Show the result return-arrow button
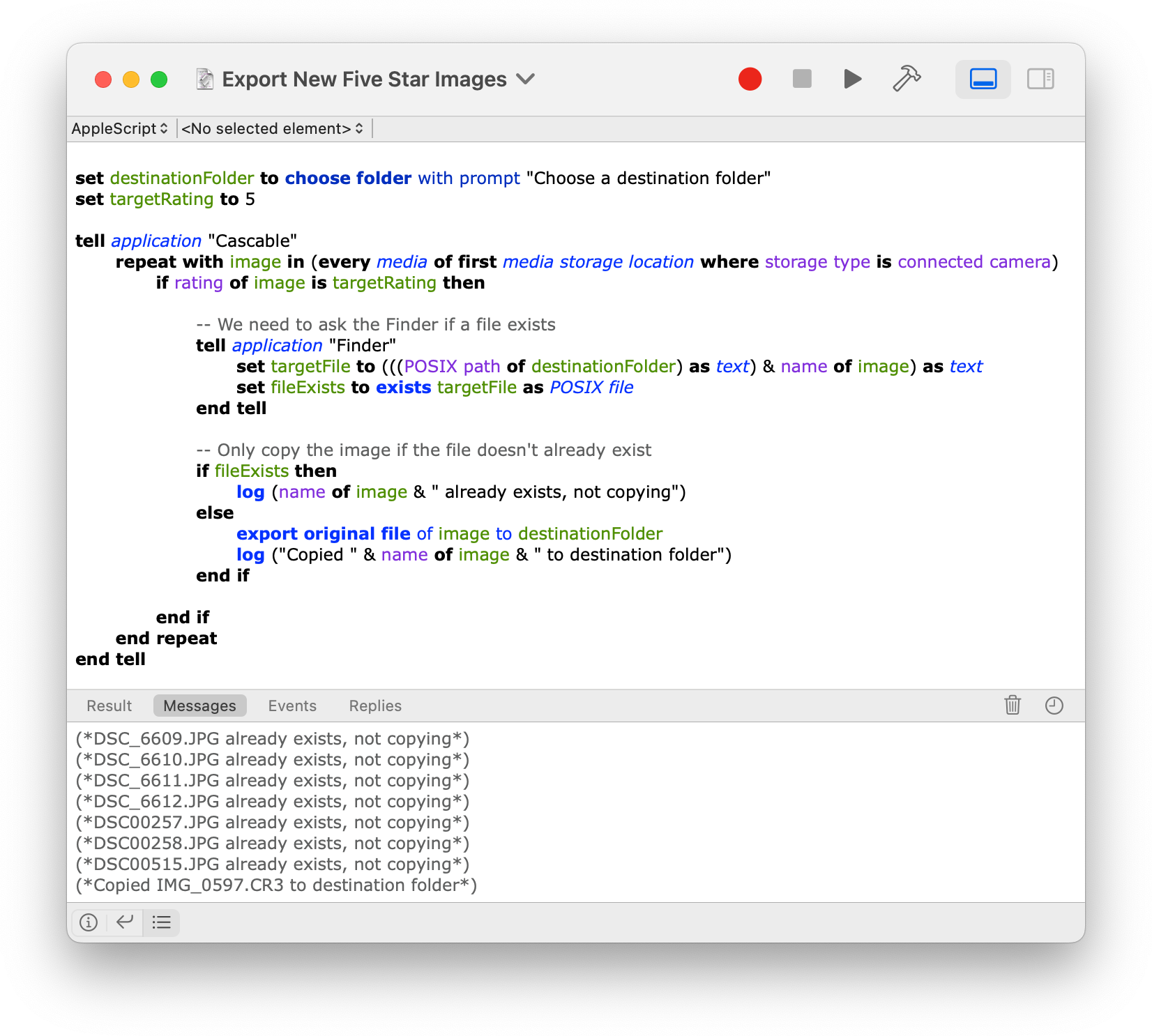Screen dimensions: 1152x1036 125,922
